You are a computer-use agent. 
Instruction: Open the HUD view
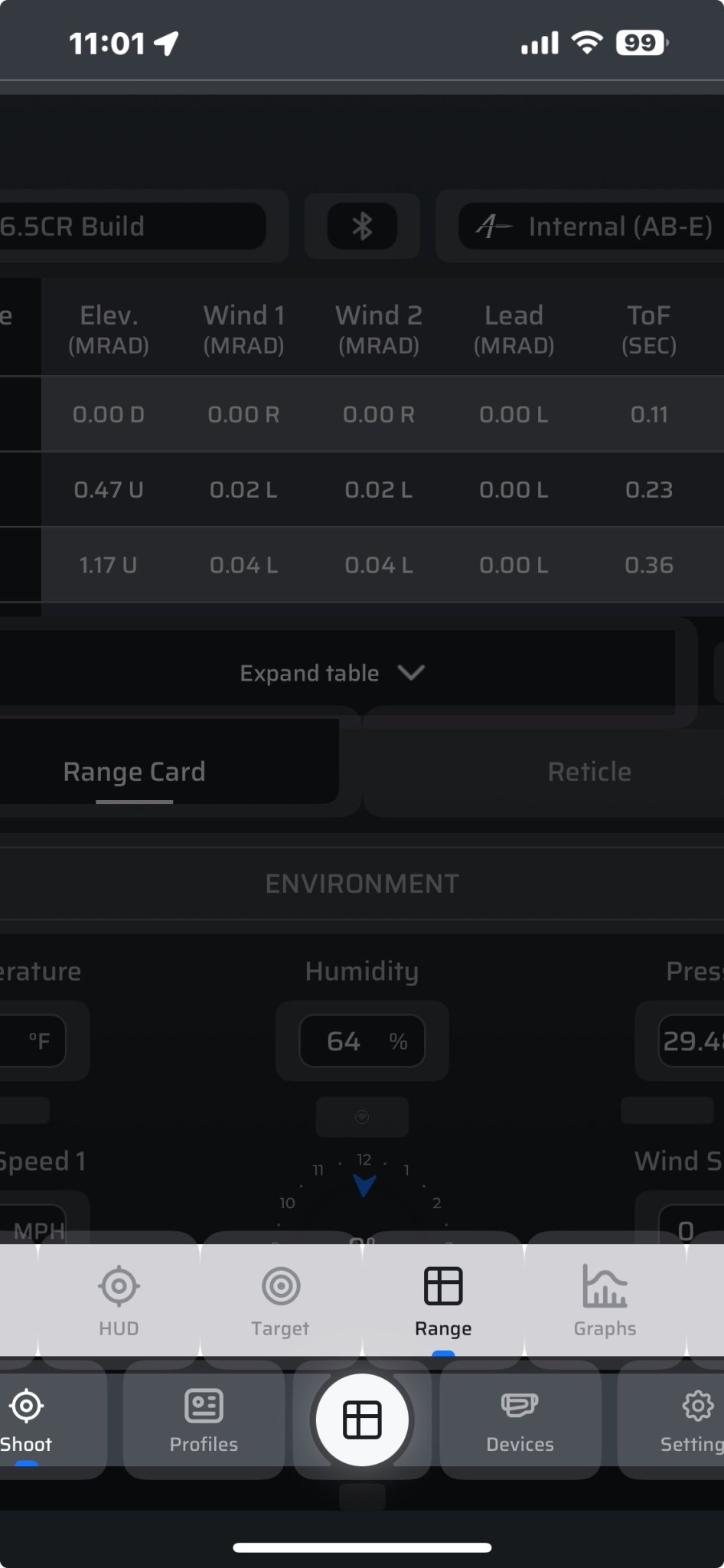[119, 1301]
